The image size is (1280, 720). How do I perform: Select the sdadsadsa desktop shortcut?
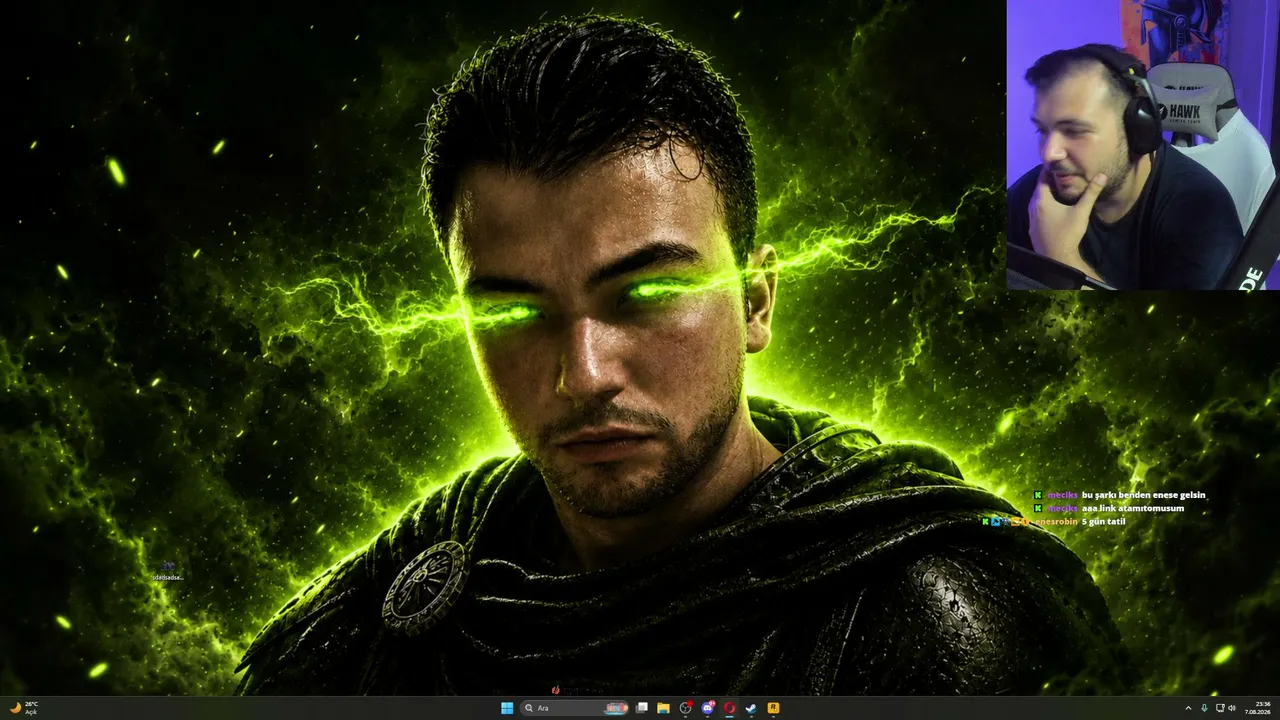point(167,570)
